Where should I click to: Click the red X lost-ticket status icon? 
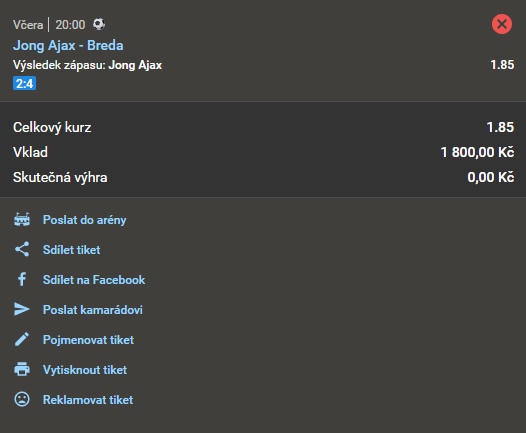(x=502, y=24)
